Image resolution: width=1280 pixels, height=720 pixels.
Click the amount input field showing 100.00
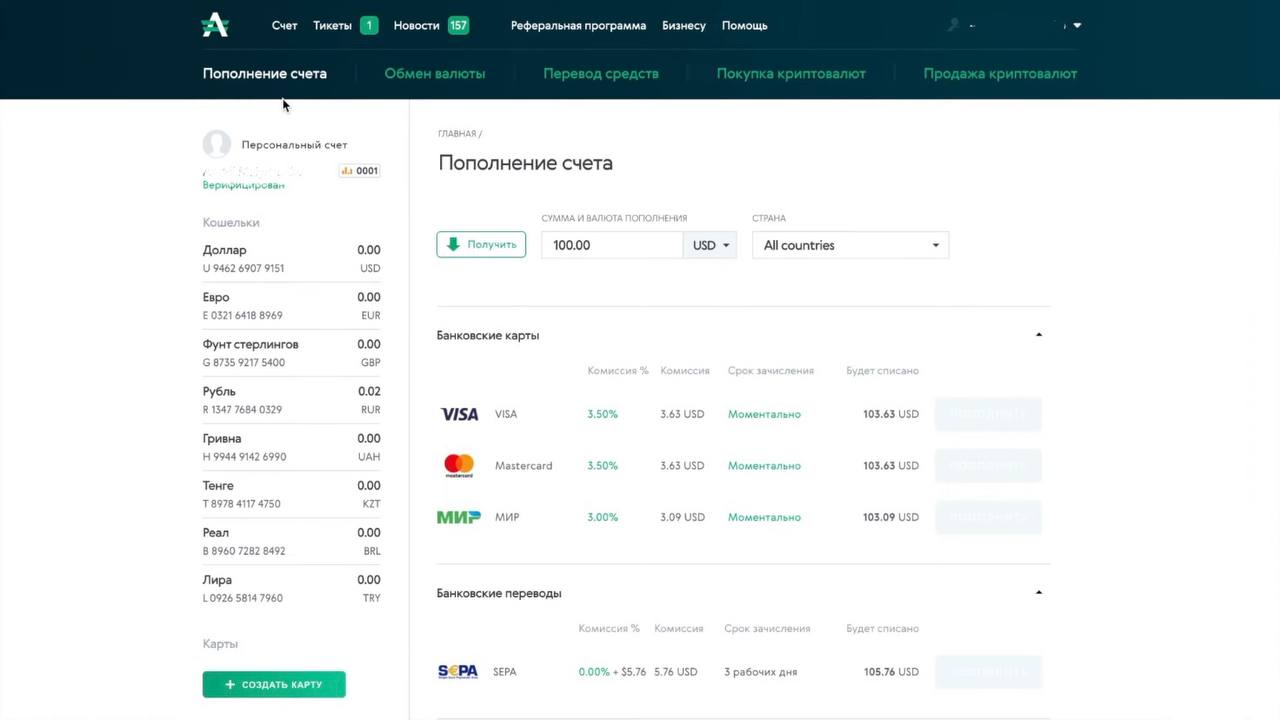(x=611, y=245)
